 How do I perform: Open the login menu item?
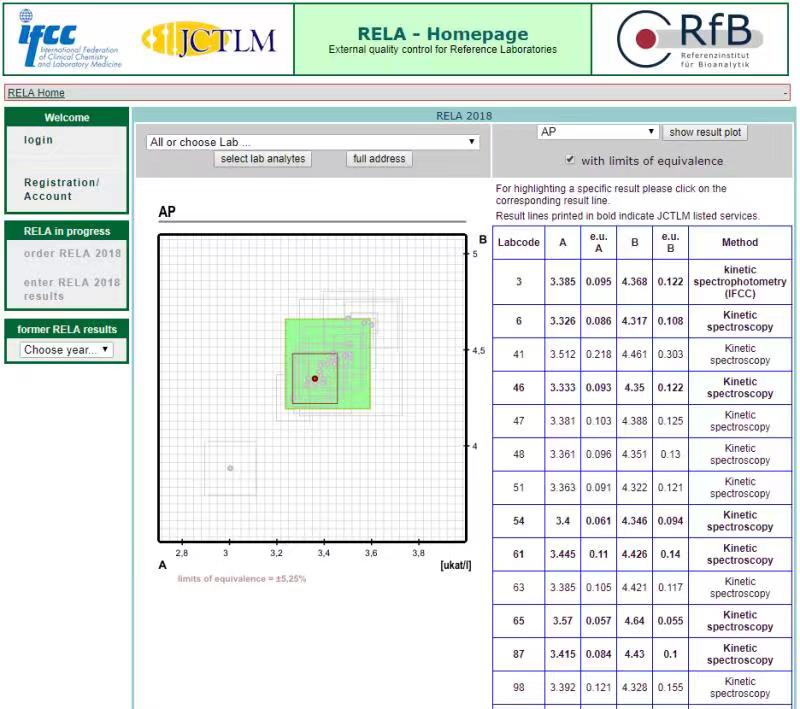click(39, 140)
